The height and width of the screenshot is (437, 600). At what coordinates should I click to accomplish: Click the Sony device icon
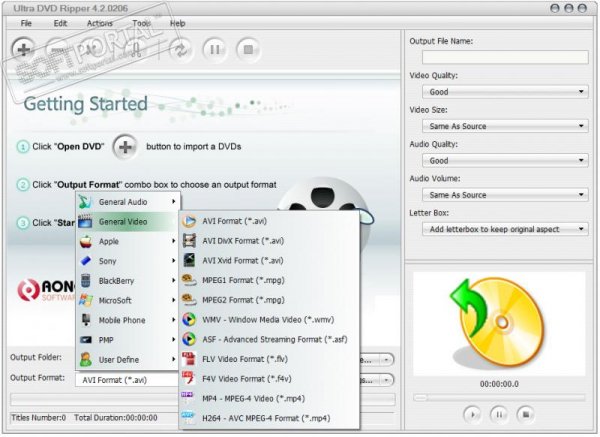point(86,261)
